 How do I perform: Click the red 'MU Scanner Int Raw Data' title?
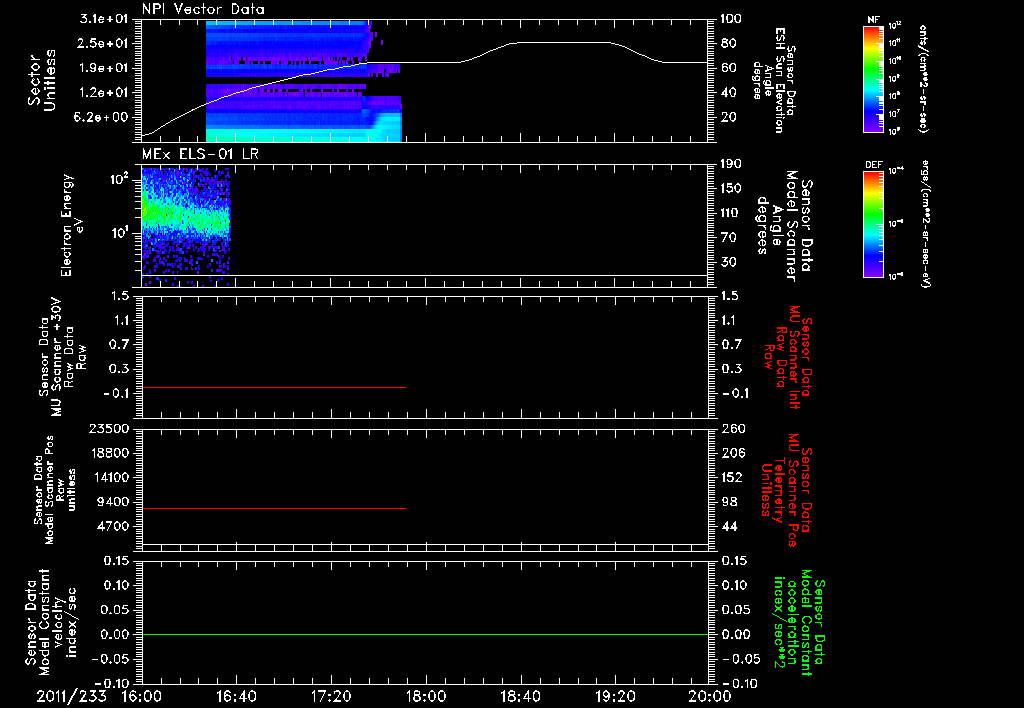click(788, 357)
